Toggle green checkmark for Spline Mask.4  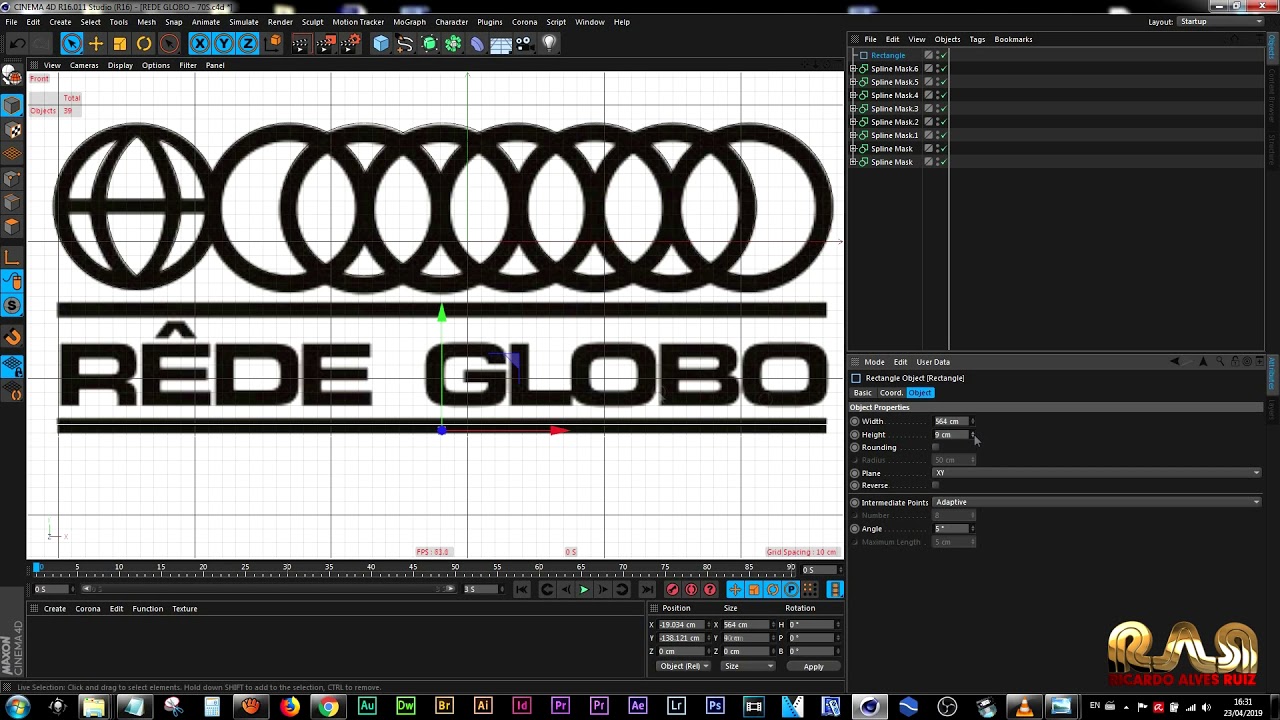(942, 95)
